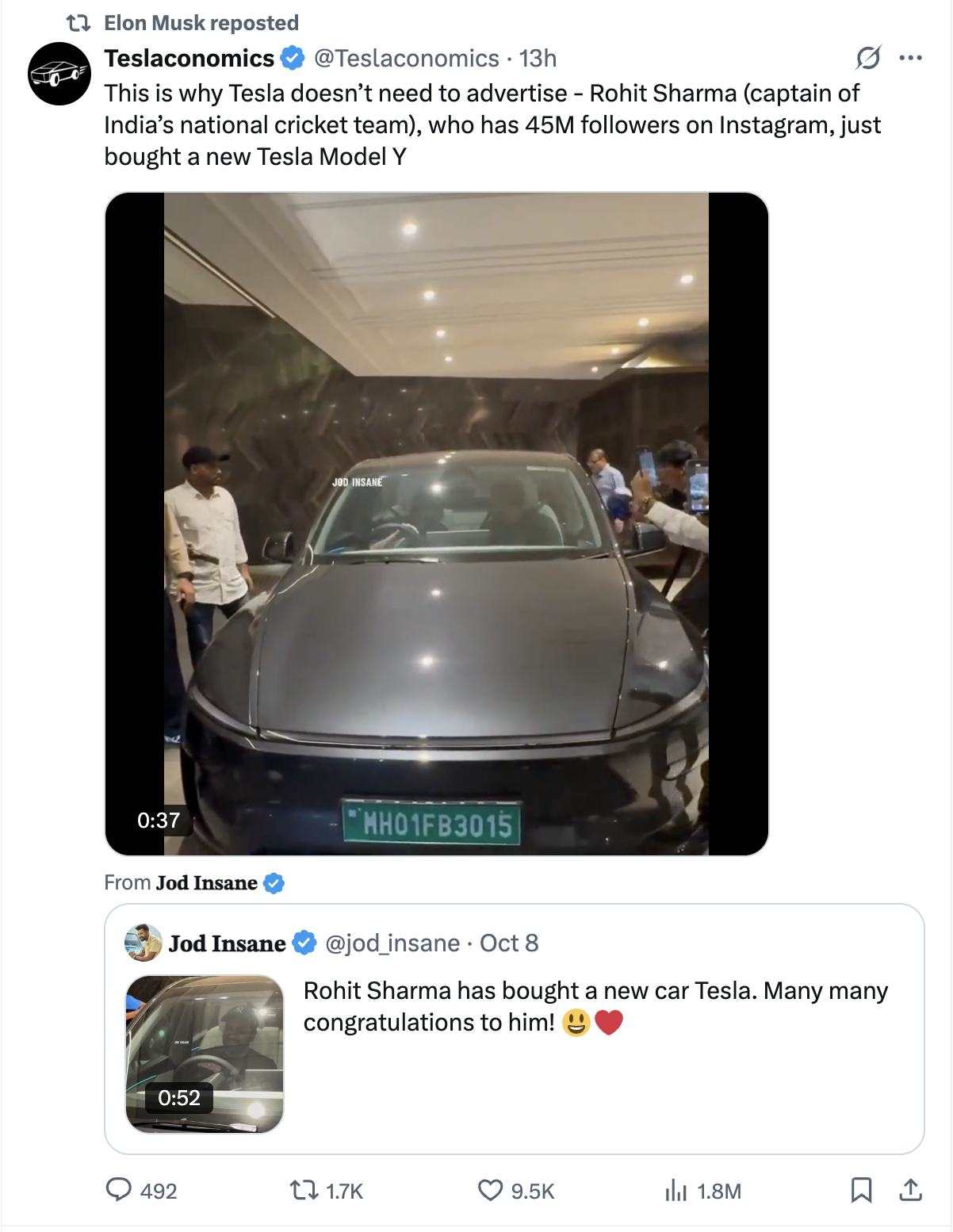Screen dimensions: 953x1232
Task: Play the Tesla Model Y video
Action: 436,523
